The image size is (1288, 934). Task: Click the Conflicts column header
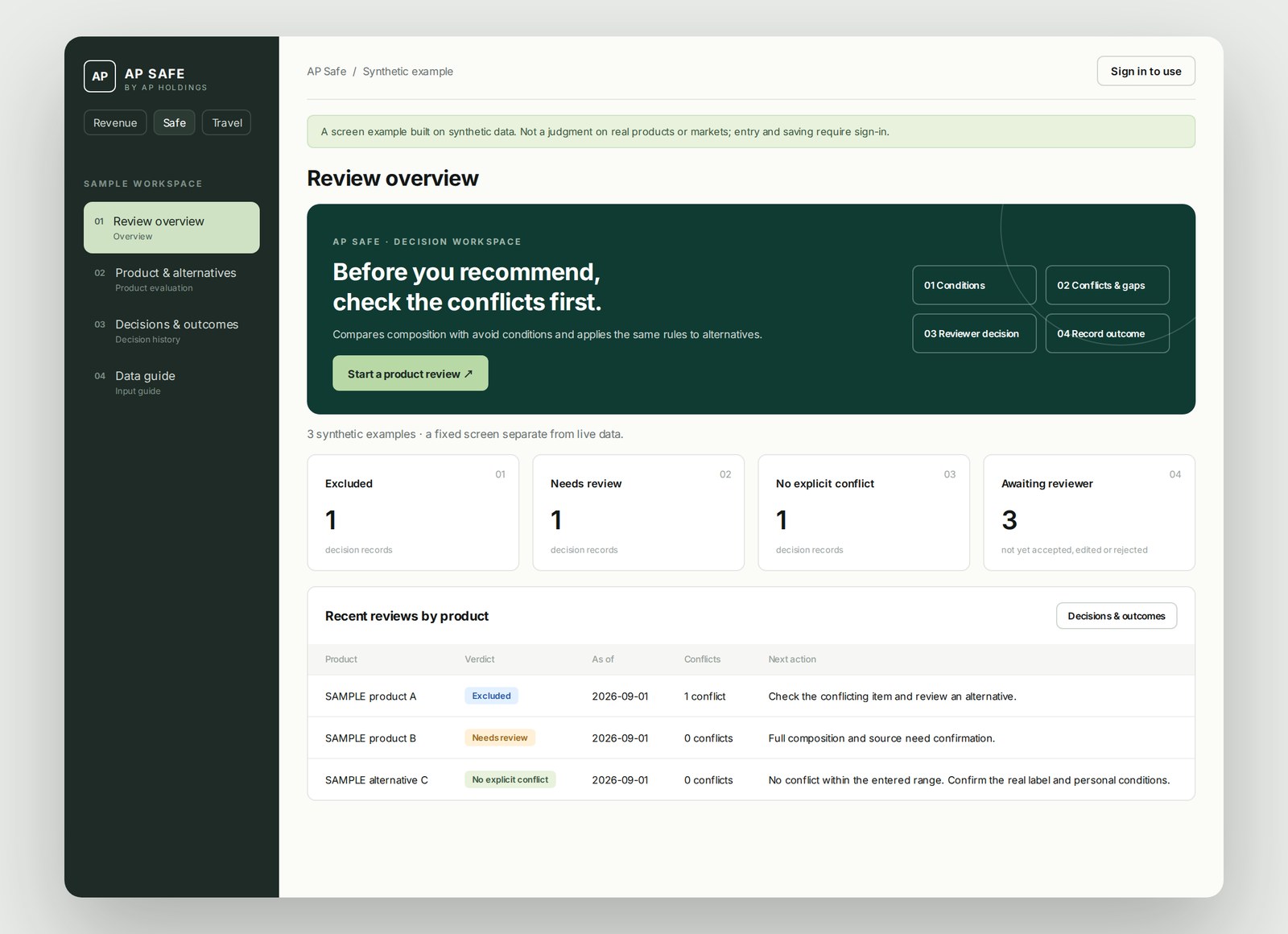703,659
